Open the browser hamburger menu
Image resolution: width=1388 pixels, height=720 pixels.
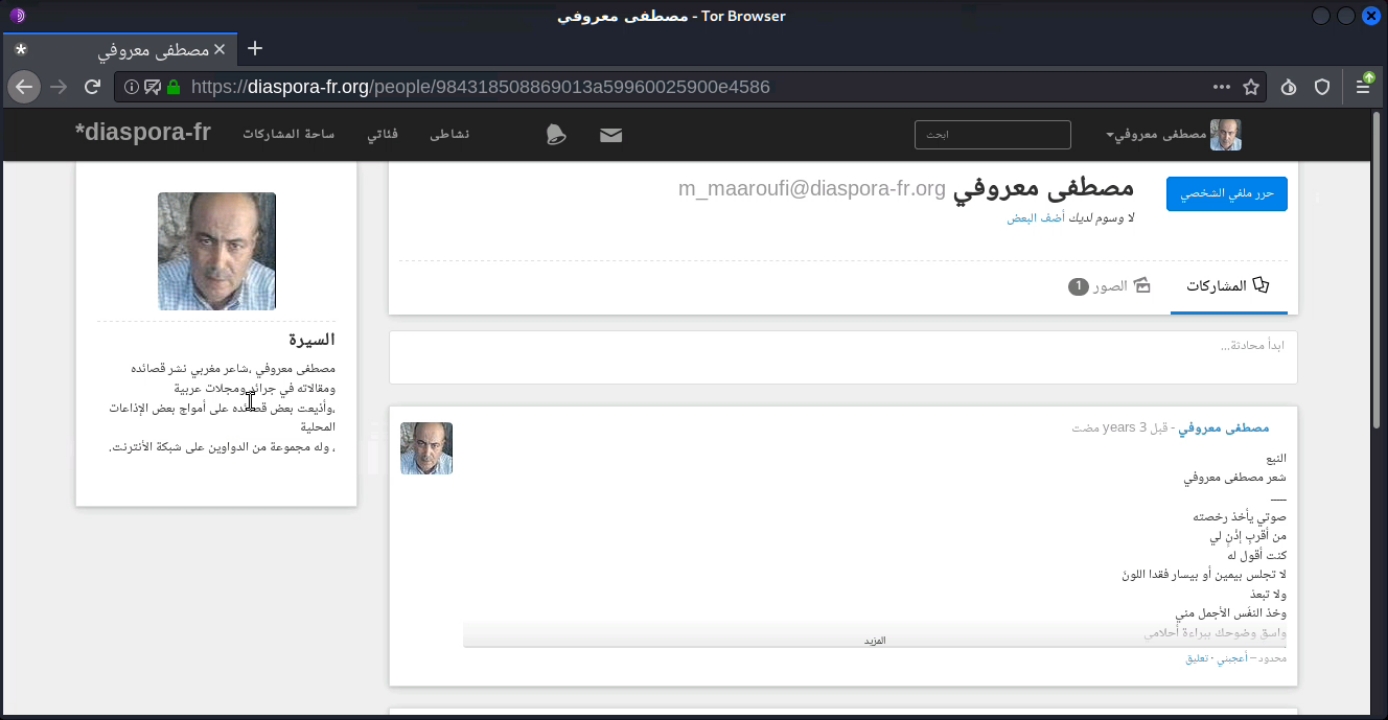coord(1363,87)
